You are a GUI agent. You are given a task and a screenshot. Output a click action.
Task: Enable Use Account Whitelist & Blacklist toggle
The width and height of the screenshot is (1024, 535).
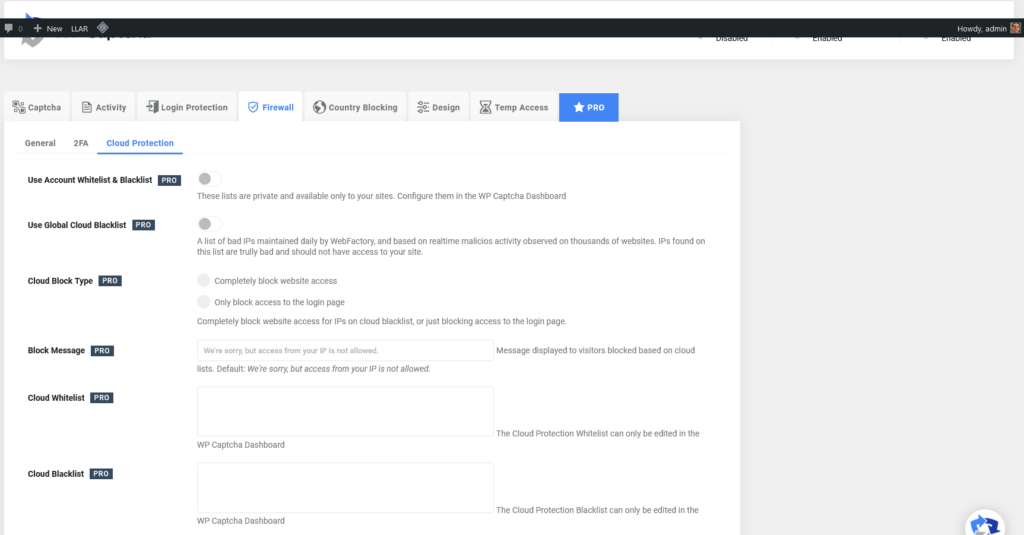pyautogui.click(x=208, y=179)
